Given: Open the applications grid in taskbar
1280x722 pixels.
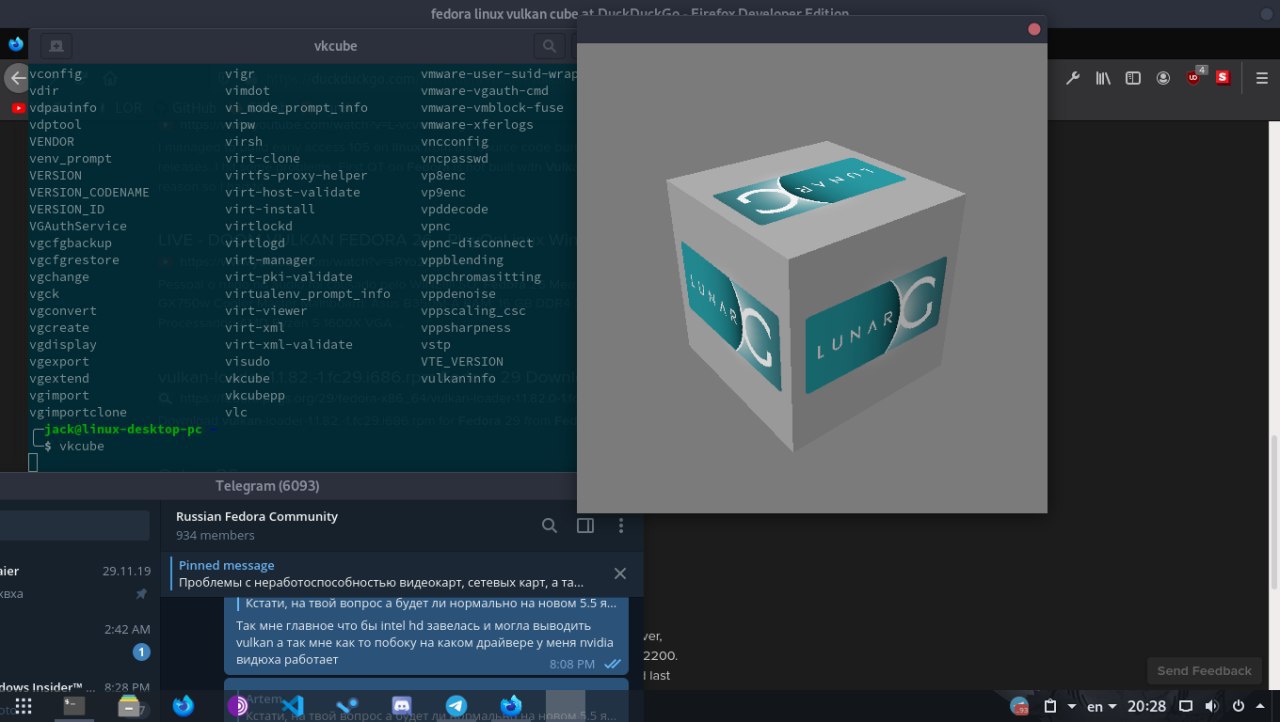Looking at the screenshot, I should point(23,706).
